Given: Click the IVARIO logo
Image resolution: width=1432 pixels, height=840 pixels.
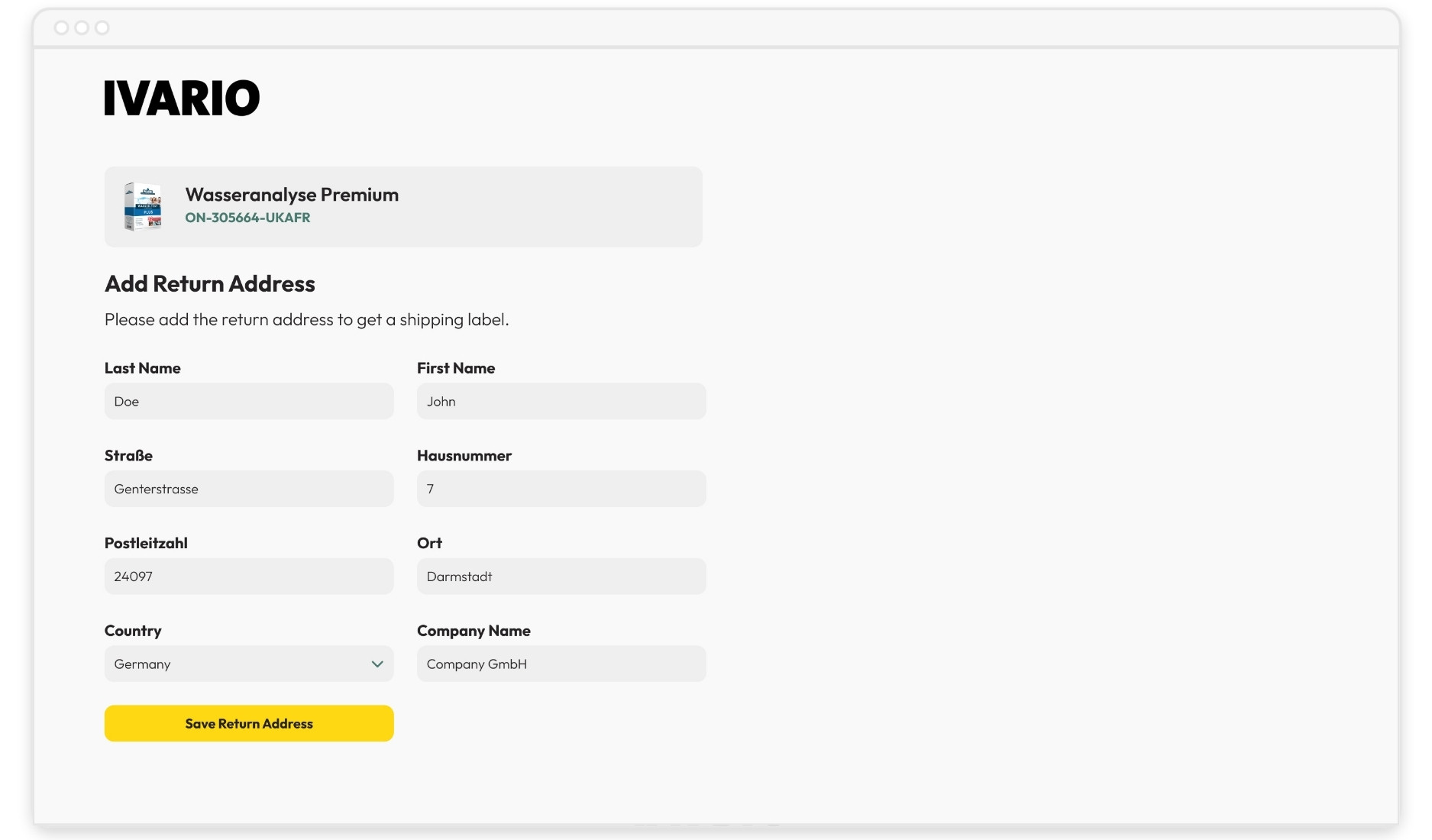Looking at the screenshot, I should click(x=182, y=98).
